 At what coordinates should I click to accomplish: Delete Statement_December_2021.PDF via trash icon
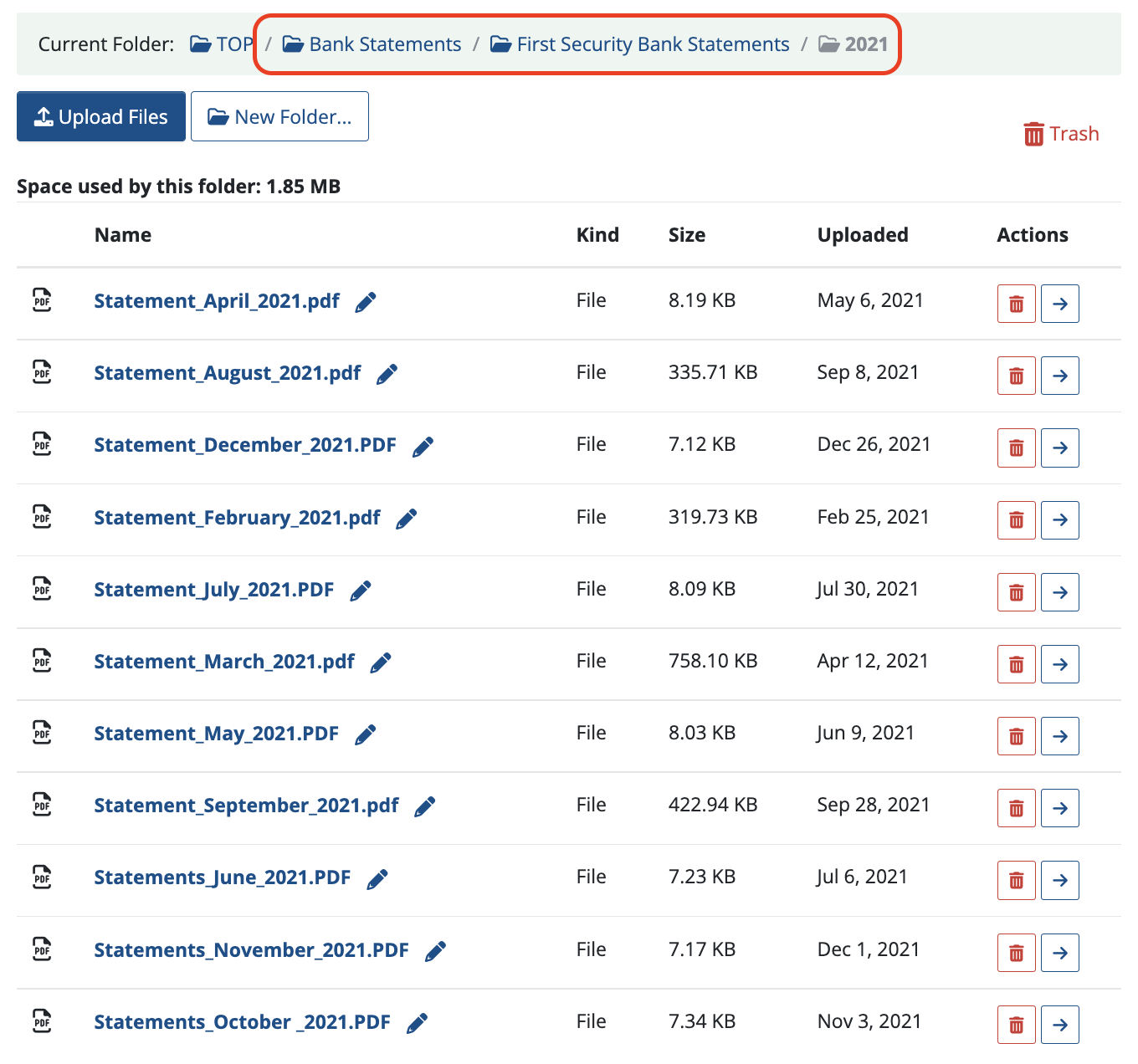click(x=1017, y=448)
